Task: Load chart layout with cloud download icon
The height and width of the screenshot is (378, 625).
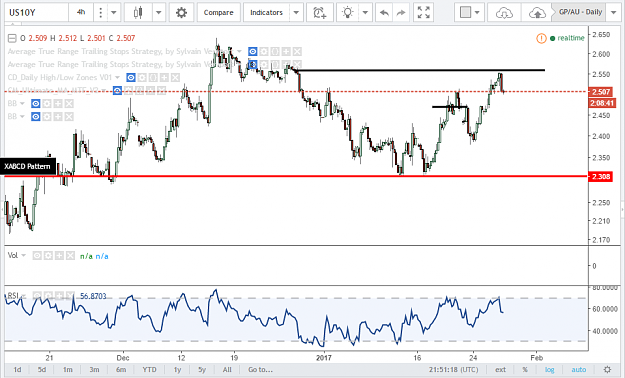Action: (x=504, y=13)
